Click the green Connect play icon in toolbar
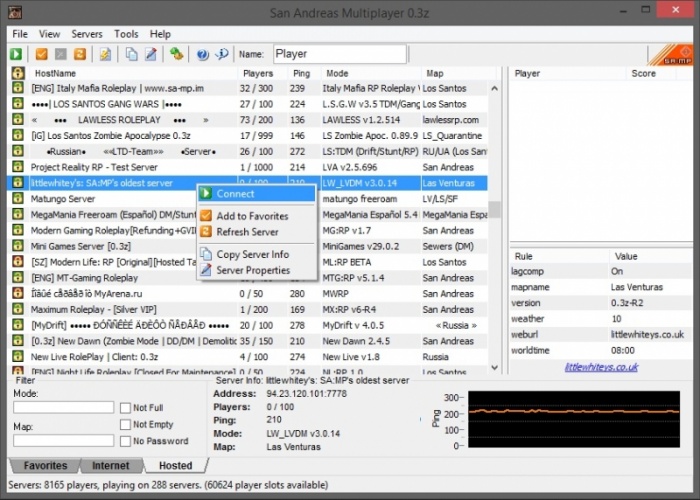Image resolution: width=700 pixels, height=500 pixels. [x=17, y=54]
